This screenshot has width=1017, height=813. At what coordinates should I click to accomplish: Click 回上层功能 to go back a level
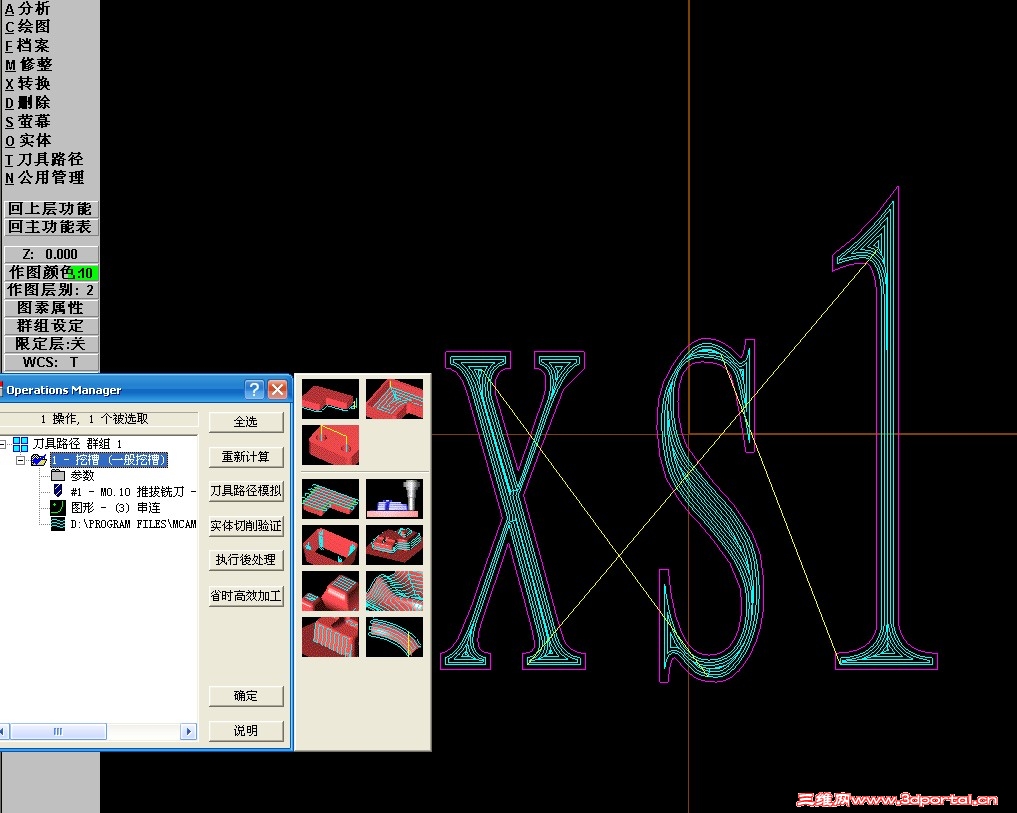(51, 208)
